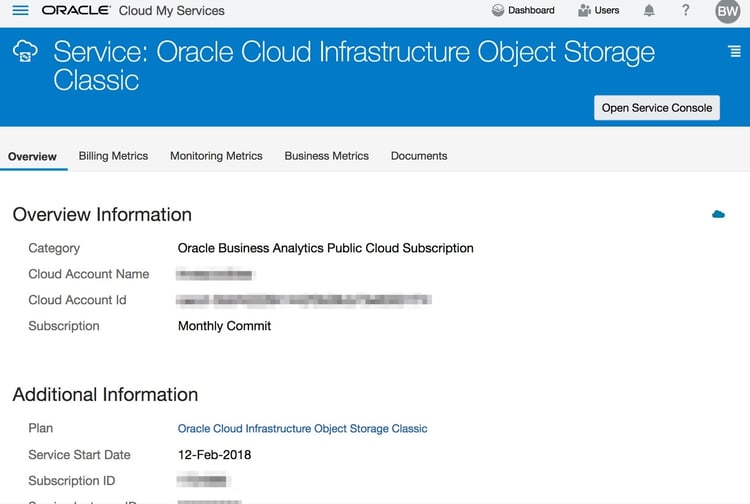The width and height of the screenshot is (750, 504).
Task: Open the Oracle Cloud Infrastructure Object Storage Classic plan link
Action: (302, 428)
